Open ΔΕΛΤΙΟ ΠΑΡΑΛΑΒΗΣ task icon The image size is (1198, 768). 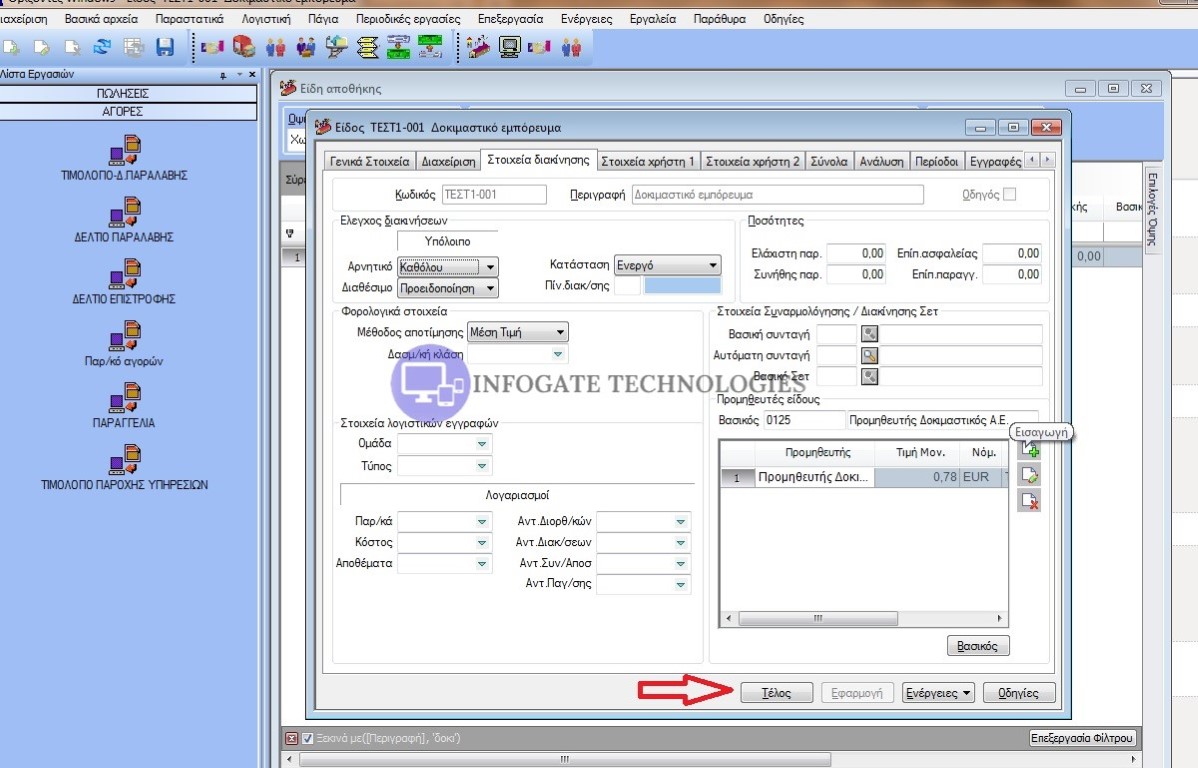click(124, 212)
